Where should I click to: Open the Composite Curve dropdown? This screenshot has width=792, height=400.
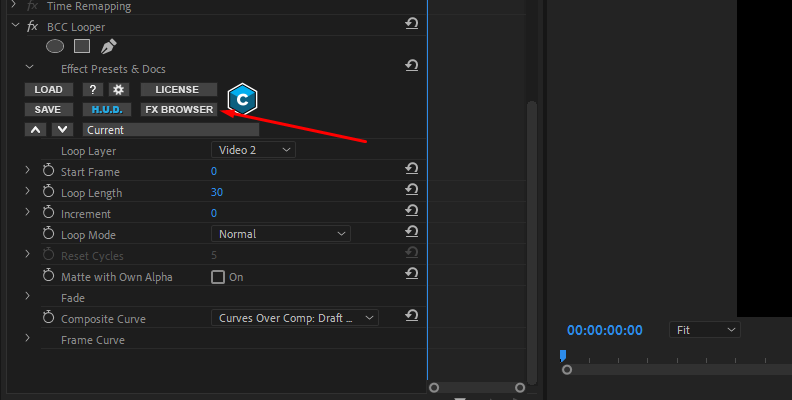pyautogui.click(x=295, y=318)
